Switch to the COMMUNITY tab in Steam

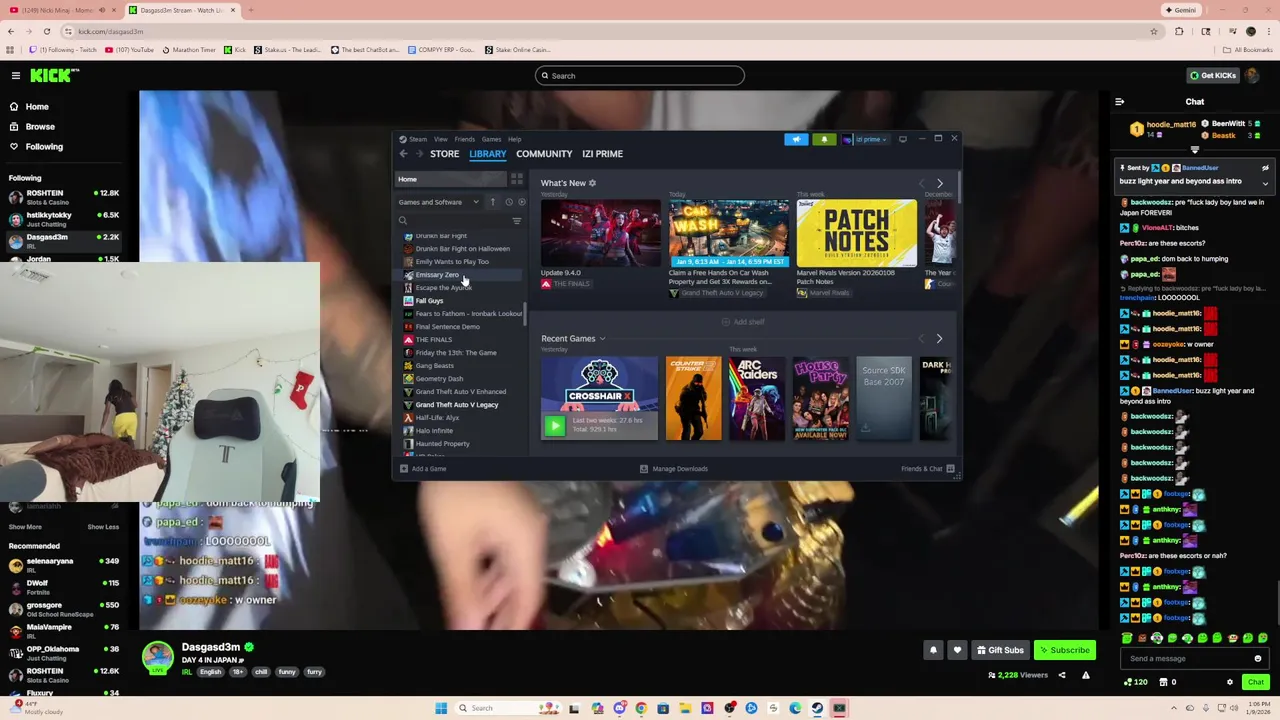544,154
